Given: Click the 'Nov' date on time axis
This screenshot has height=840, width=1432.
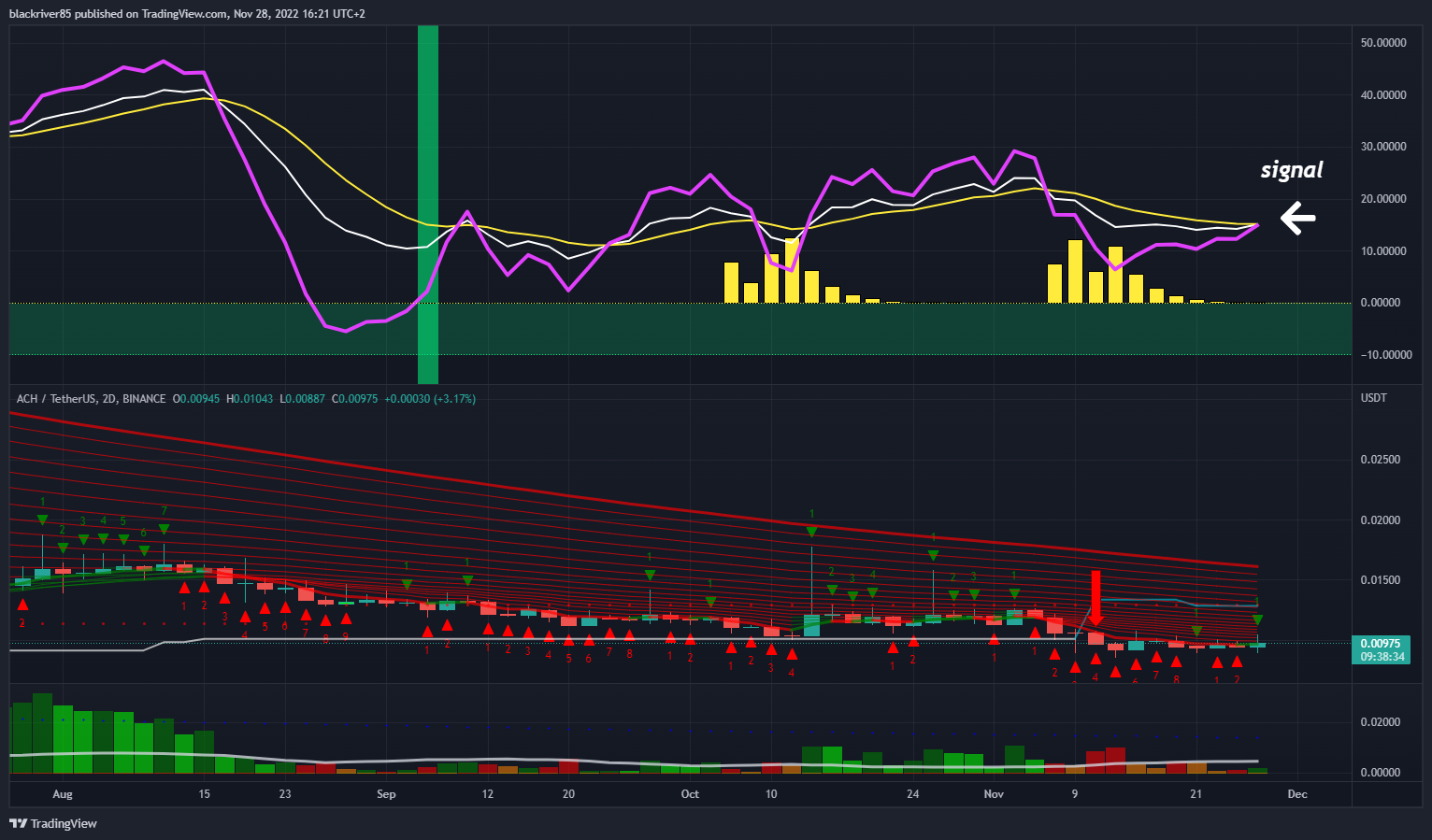Looking at the screenshot, I should (994, 794).
